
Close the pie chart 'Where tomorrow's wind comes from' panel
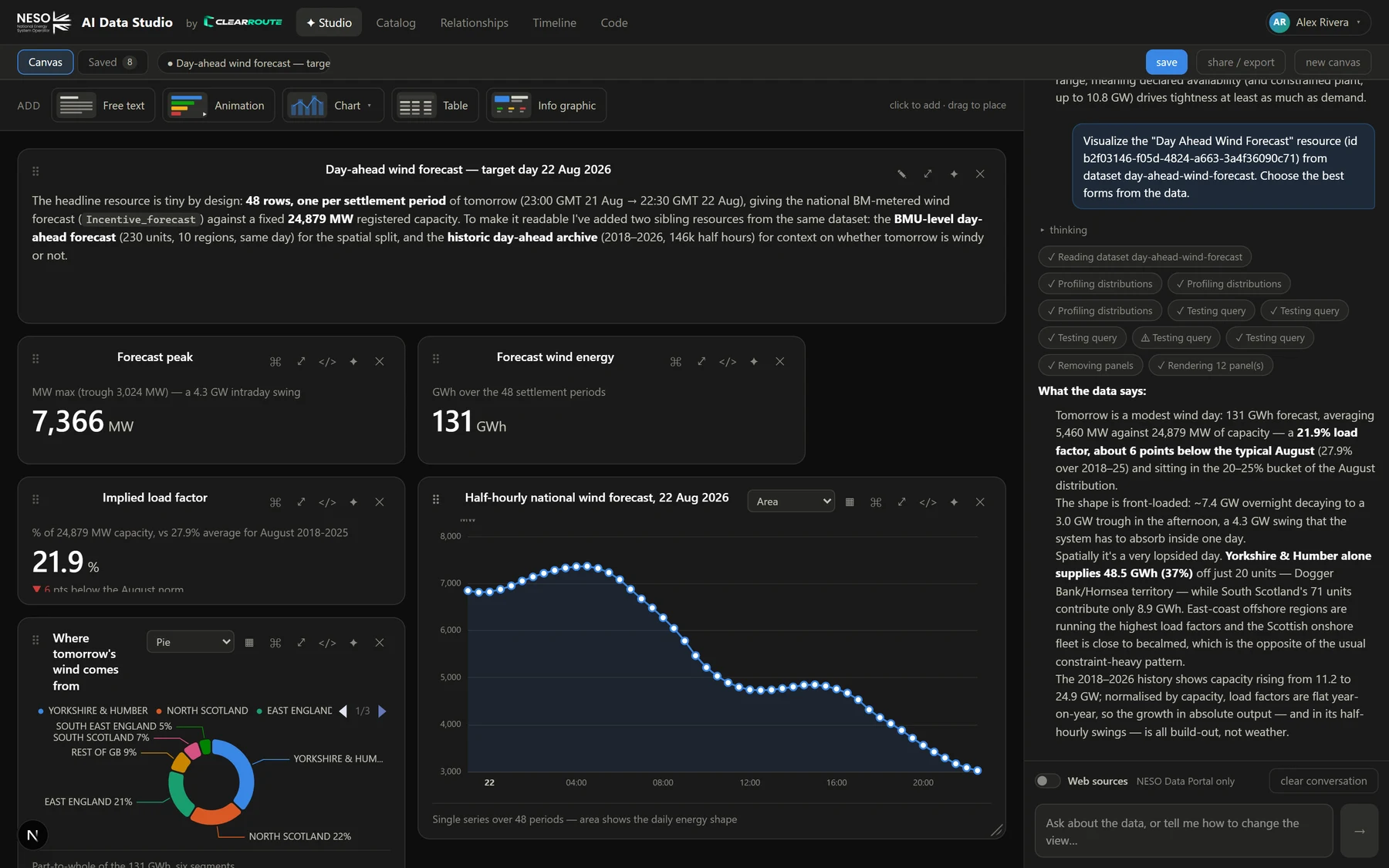(x=380, y=643)
